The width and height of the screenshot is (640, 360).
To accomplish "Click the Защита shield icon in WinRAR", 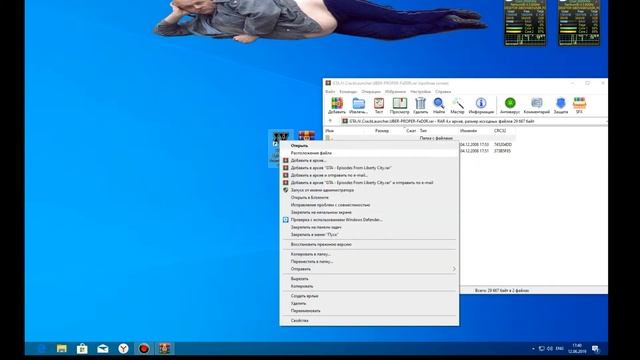I will [x=561, y=105].
